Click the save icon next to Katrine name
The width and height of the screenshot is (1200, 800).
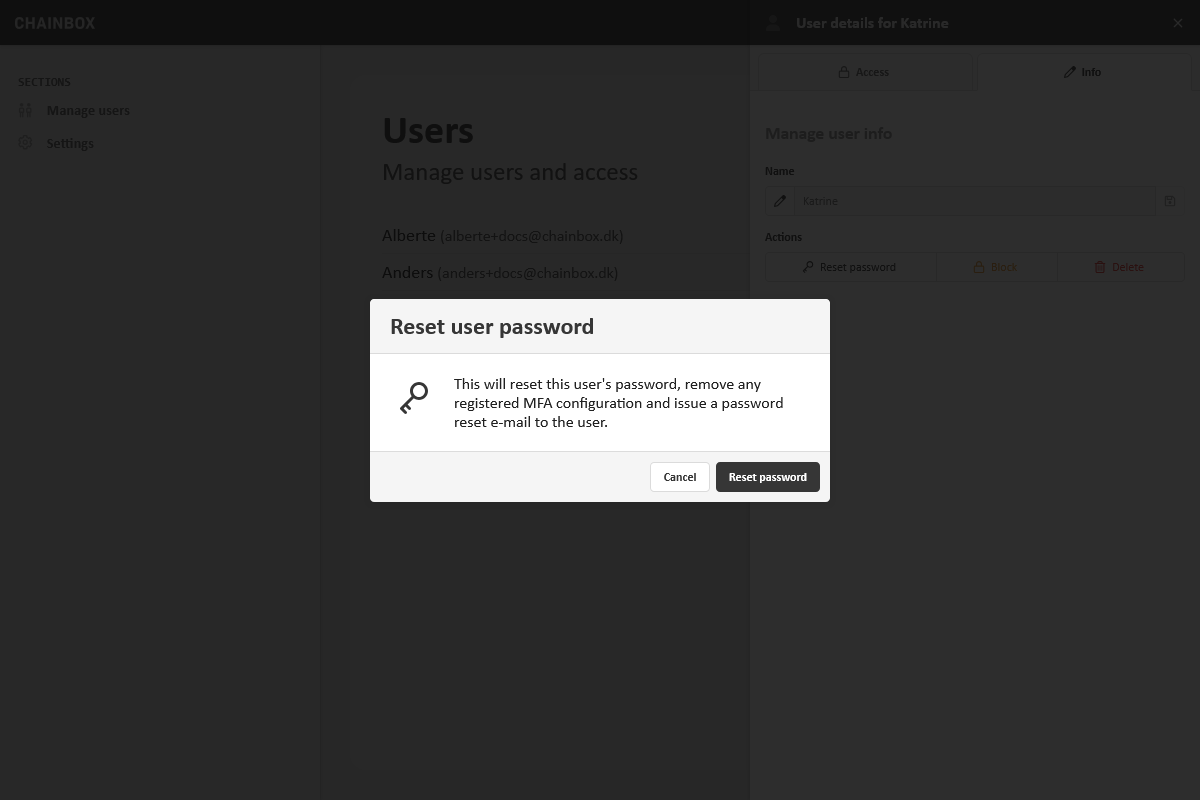[x=1170, y=201]
